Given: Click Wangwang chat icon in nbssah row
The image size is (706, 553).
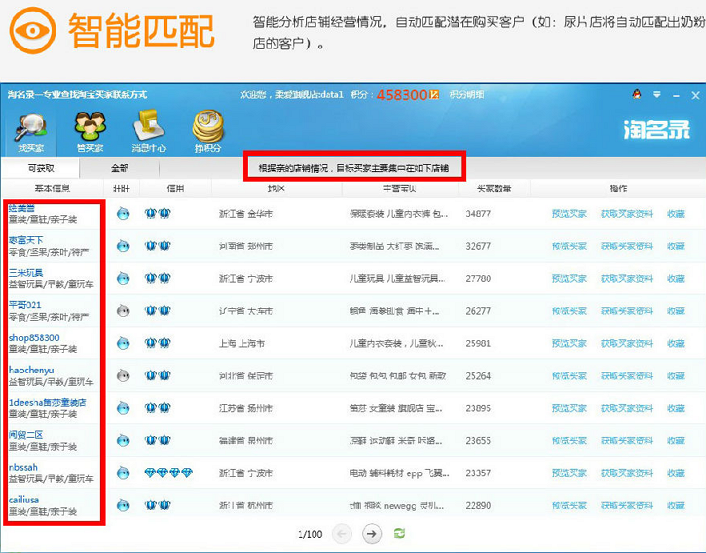Looking at the screenshot, I should point(123,473).
